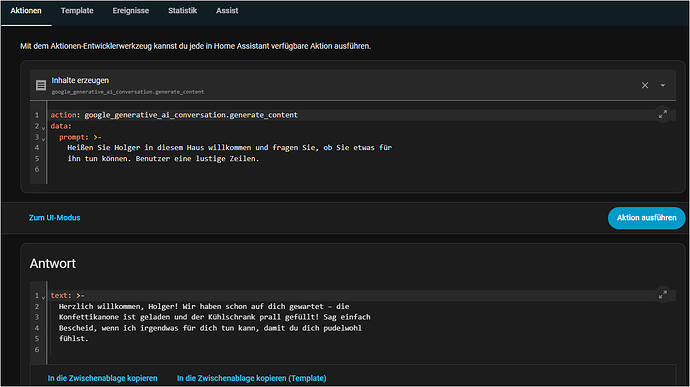Switch to Zum UI-Modus
Image resolution: width=690 pixels, height=387 pixels.
tap(55, 218)
